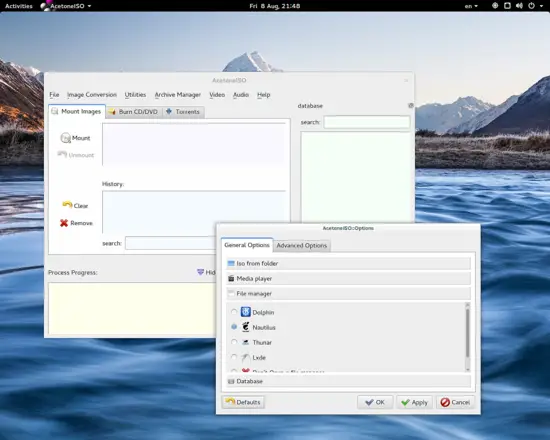Click the scrollbar up arrow in file manager list
The width and height of the screenshot is (550, 440).
tap(467, 305)
